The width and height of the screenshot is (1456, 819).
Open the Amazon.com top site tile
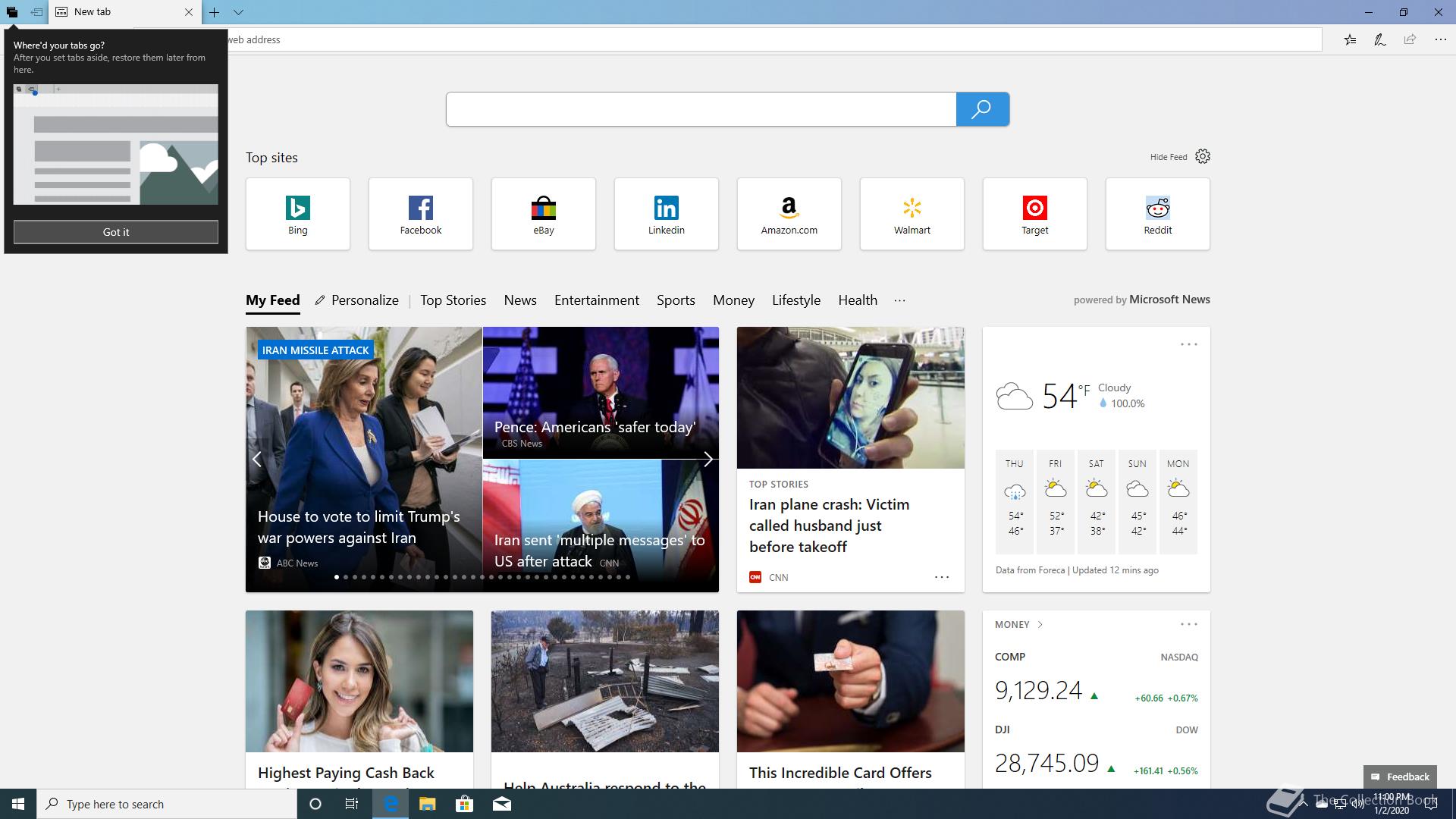click(789, 214)
